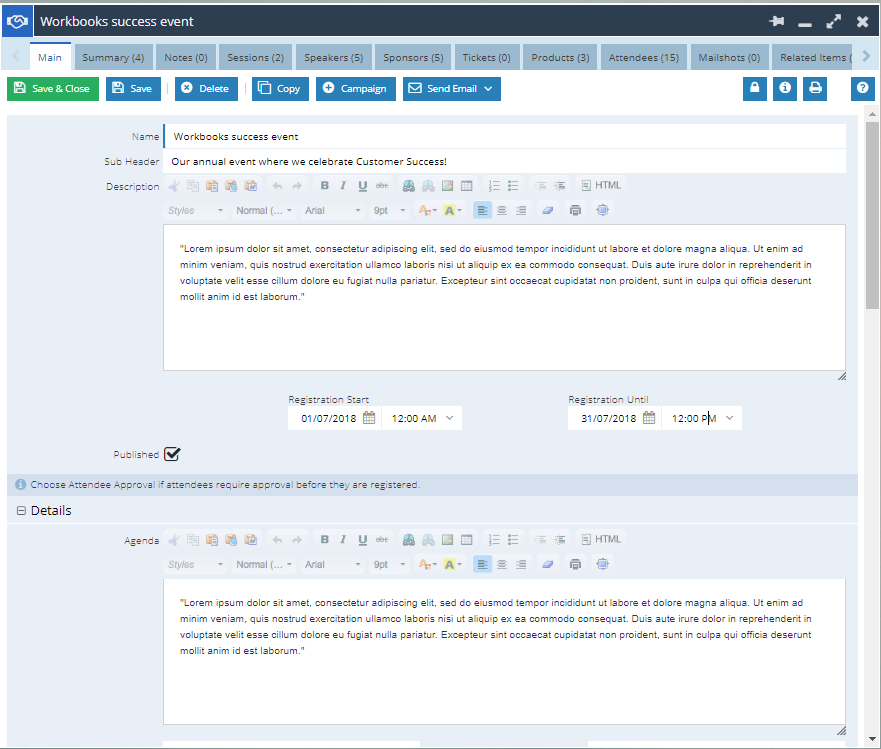Click undo in Description editor toolbar

tap(278, 185)
